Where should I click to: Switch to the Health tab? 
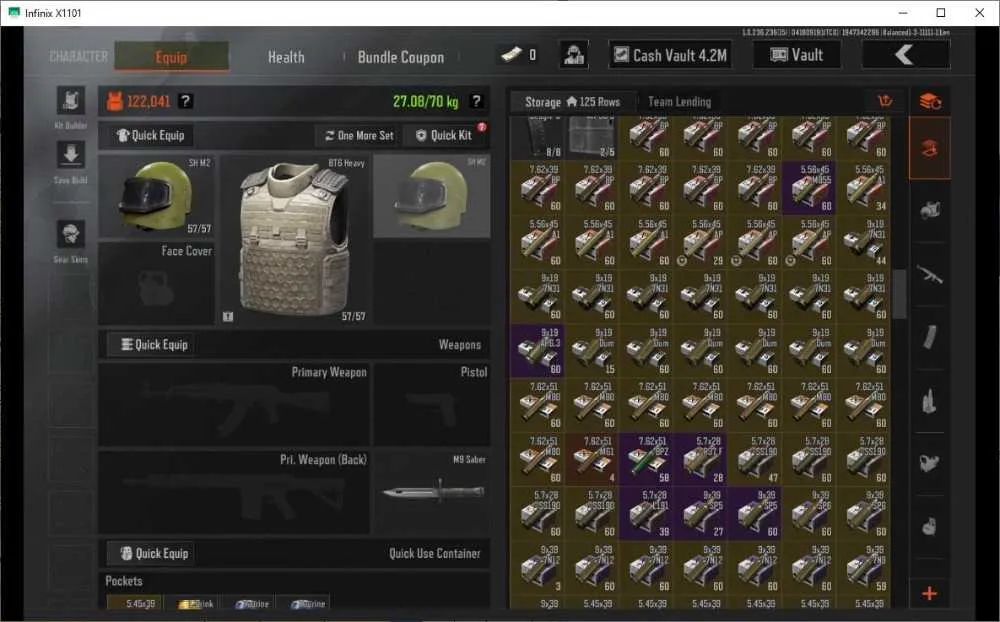point(286,57)
